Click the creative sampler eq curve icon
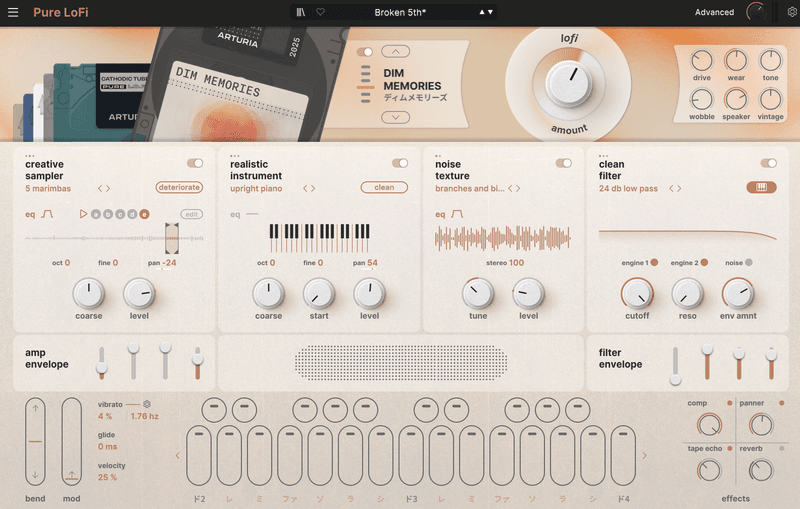 pyautogui.click(x=47, y=214)
